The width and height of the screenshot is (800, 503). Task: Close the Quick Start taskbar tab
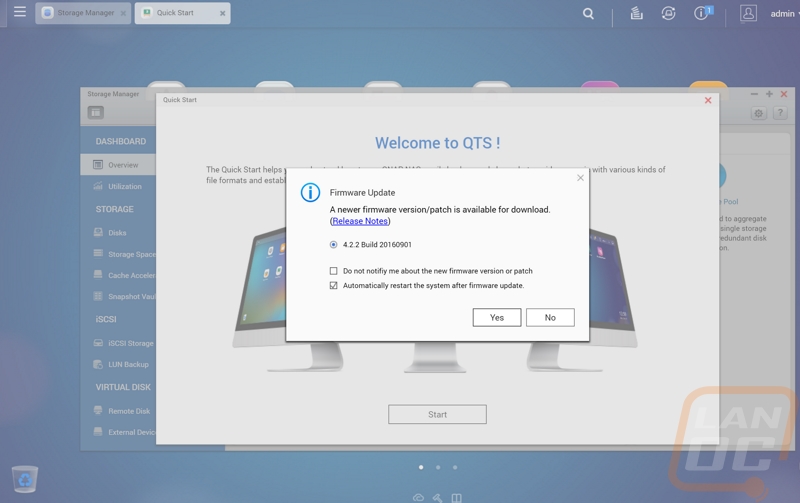(222, 13)
